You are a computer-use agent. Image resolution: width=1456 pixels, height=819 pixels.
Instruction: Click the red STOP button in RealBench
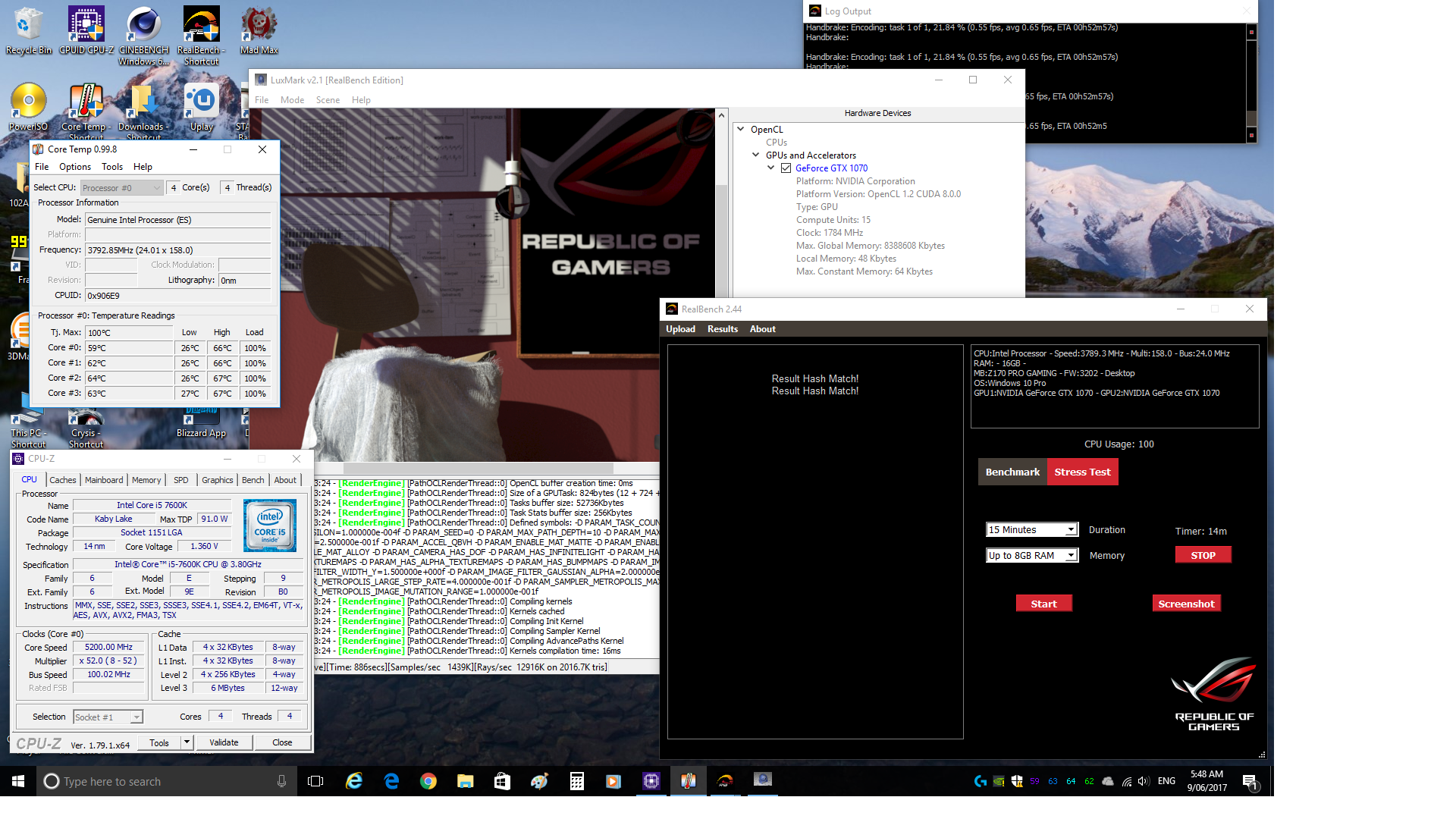click(1203, 555)
